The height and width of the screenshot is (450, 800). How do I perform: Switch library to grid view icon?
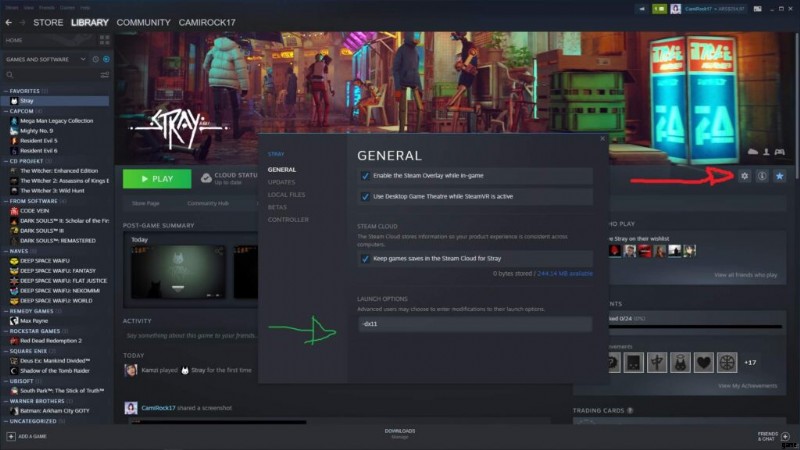click(x=106, y=40)
